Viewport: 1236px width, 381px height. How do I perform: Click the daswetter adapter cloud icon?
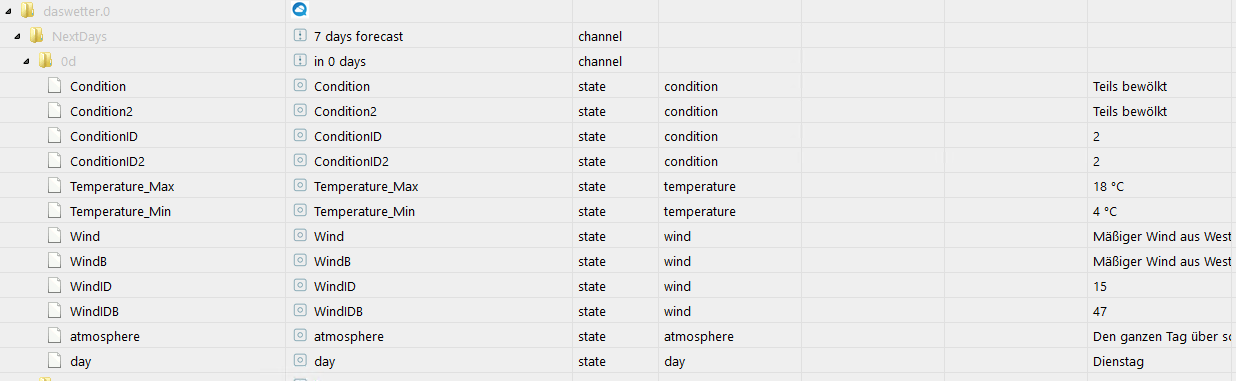pos(299,11)
